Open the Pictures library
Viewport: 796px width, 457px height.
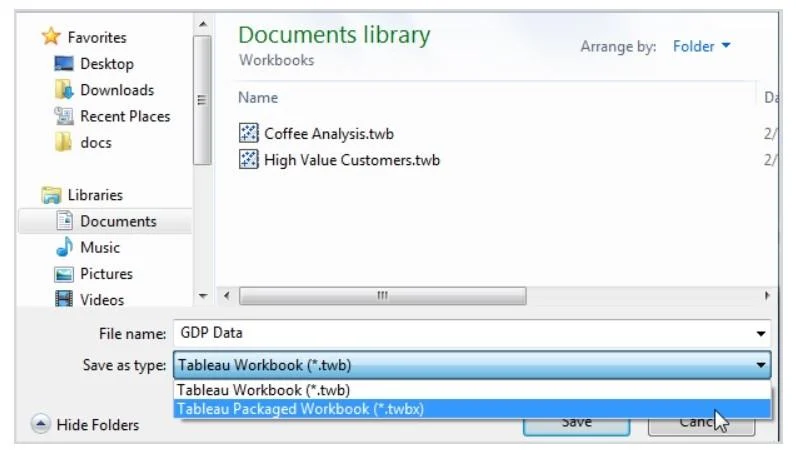click(107, 274)
